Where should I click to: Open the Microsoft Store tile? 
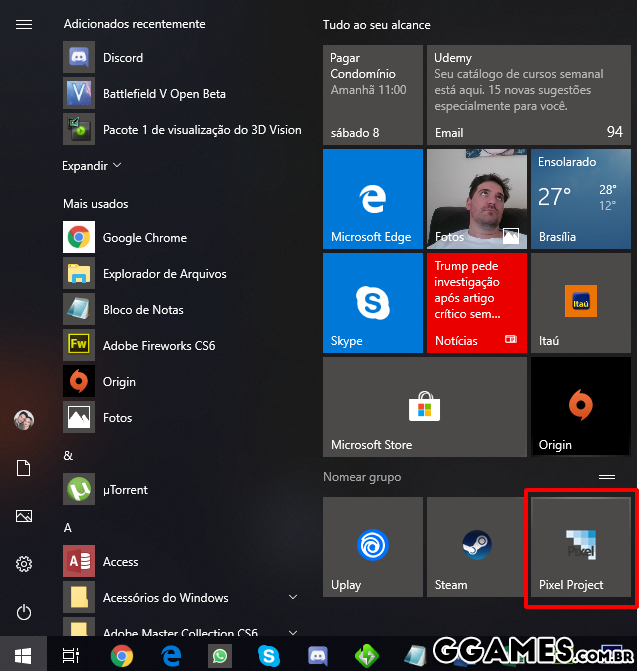pos(425,407)
